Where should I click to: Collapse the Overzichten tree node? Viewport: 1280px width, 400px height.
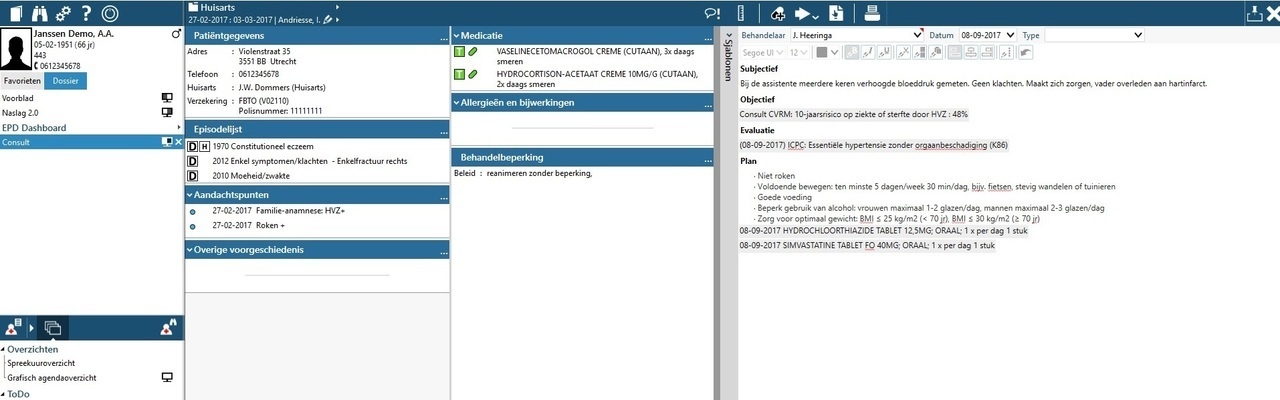(3, 350)
